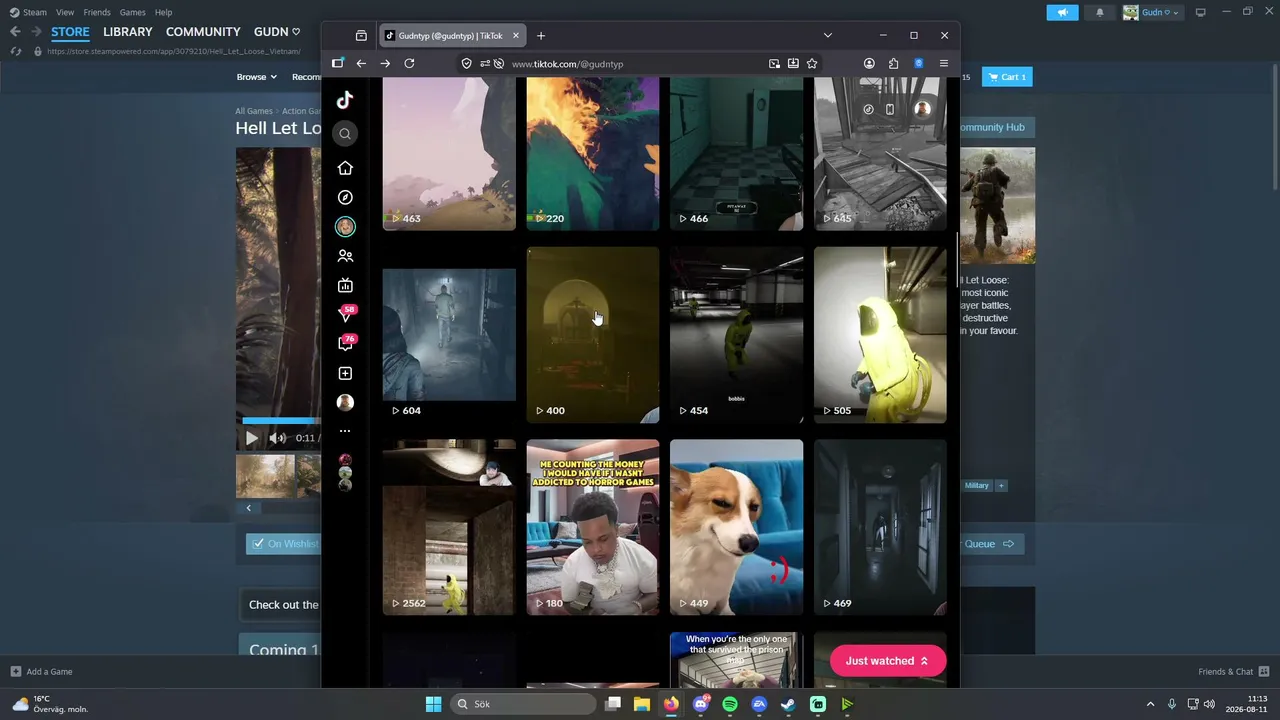Screen dimensions: 1280x720
Task: Open the Gudn account dropdown in Steam
Action: (1151, 12)
